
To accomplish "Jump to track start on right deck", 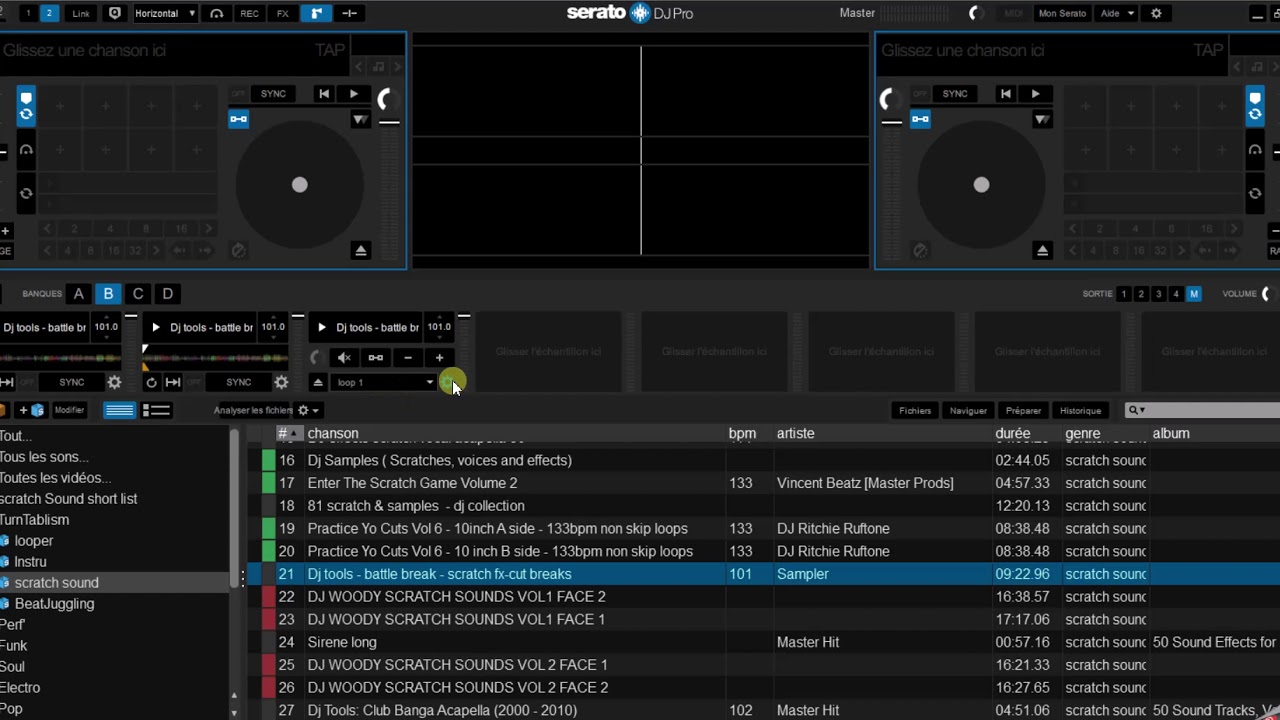I will [x=1005, y=94].
